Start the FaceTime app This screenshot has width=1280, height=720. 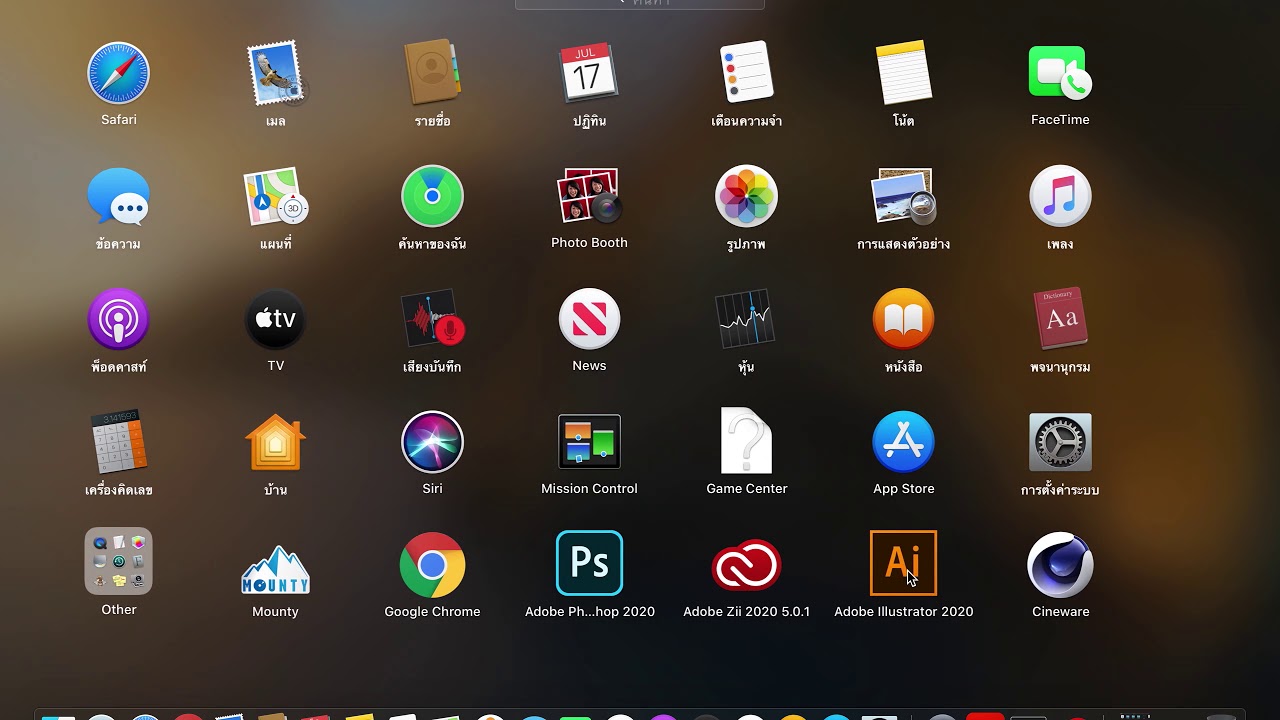click(x=1060, y=74)
